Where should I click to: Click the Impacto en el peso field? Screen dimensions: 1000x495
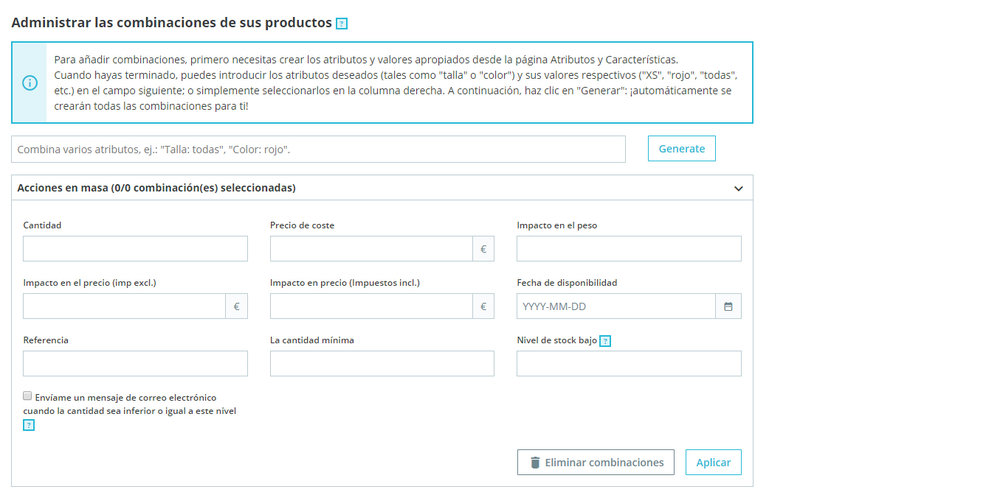pos(629,249)
